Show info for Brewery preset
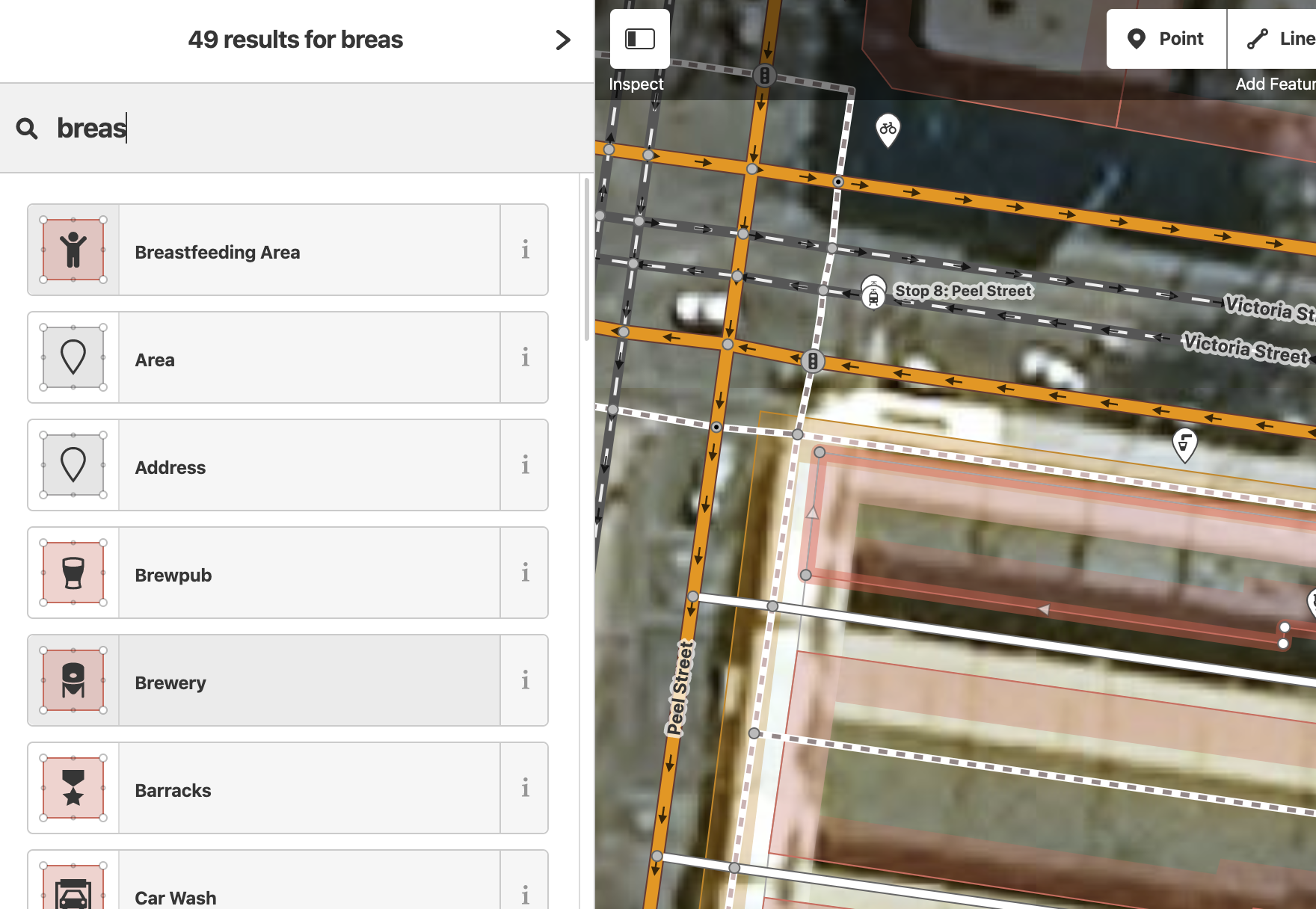1316x909 pixels. (x=525, y=680)
